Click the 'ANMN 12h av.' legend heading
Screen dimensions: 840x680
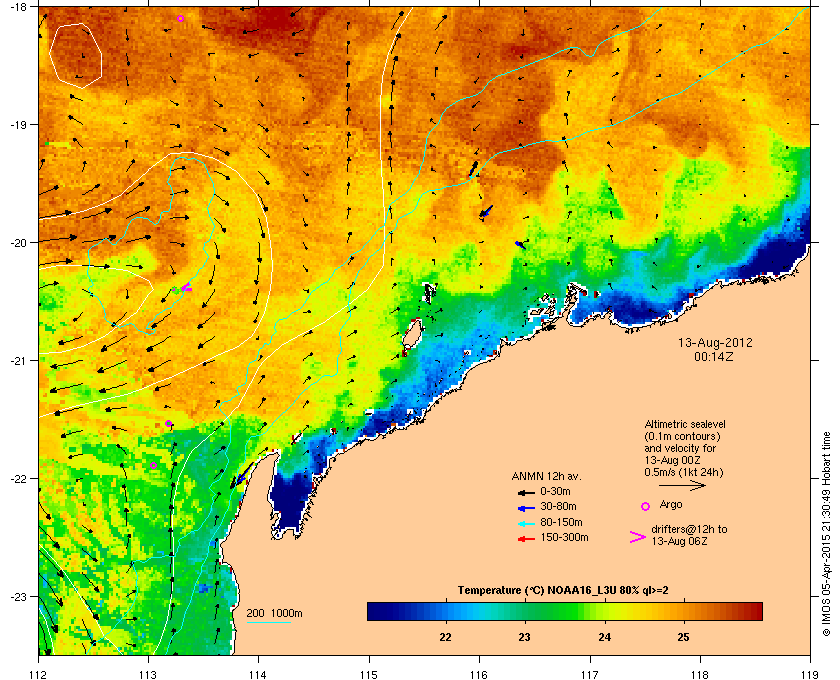[x=546, y=476]
